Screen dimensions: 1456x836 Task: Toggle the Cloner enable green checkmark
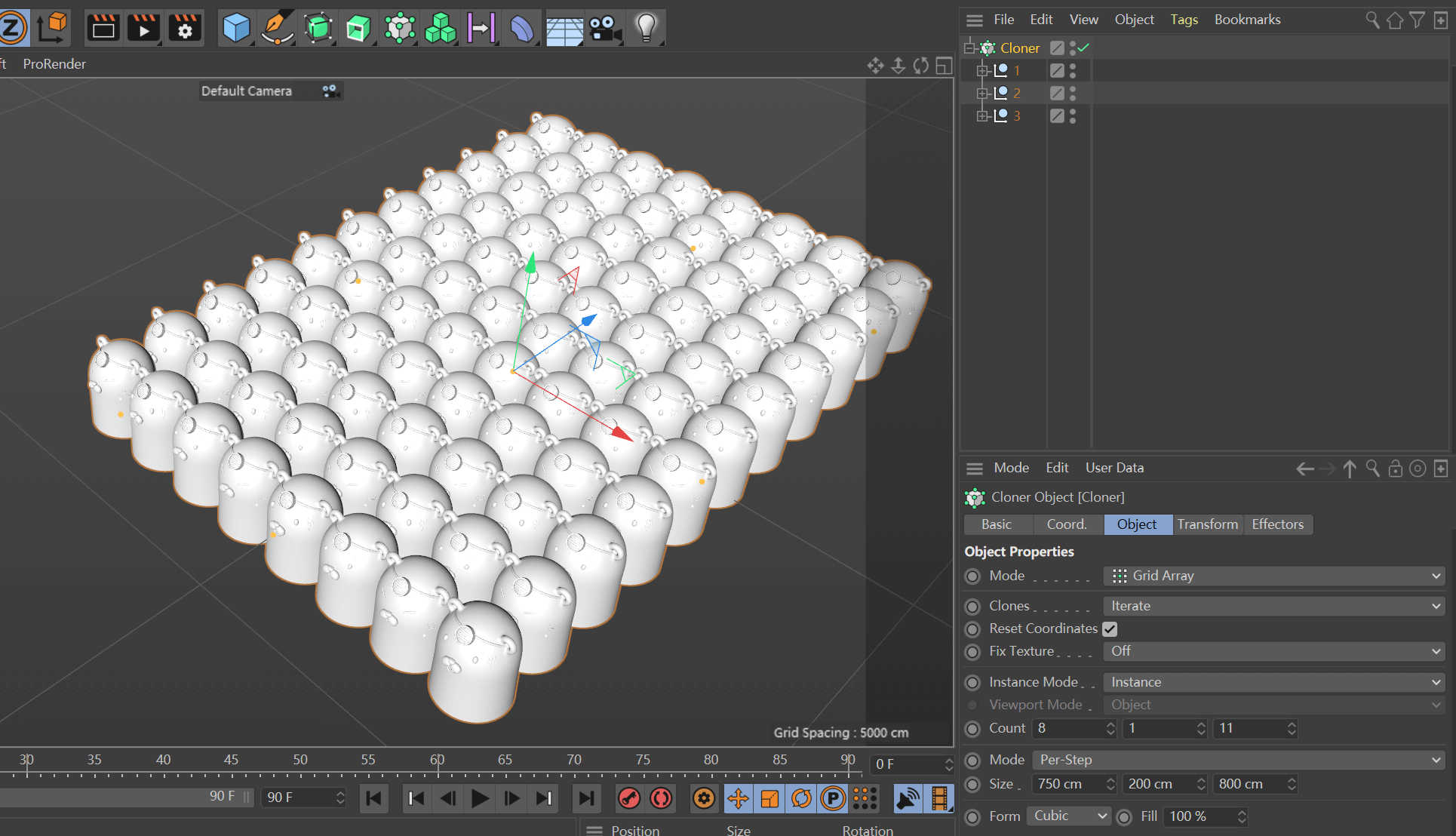pyautogui.click(x=1084, y=48)
